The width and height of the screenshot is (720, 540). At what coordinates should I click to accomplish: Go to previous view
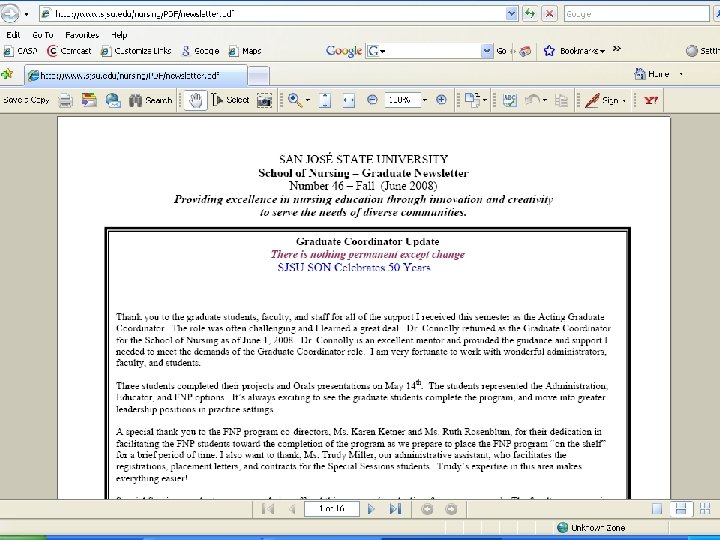(x=427, y=509)
